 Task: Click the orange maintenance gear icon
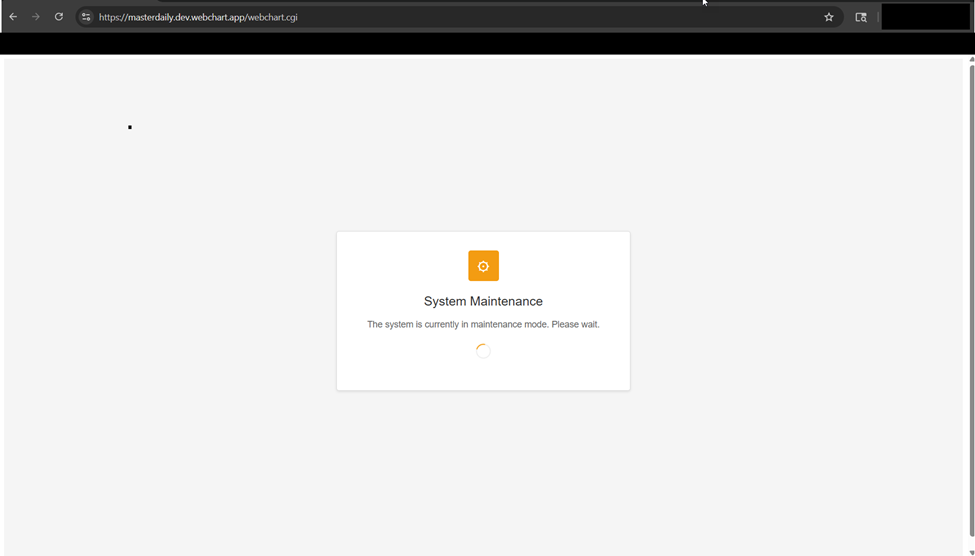(483, 266)
